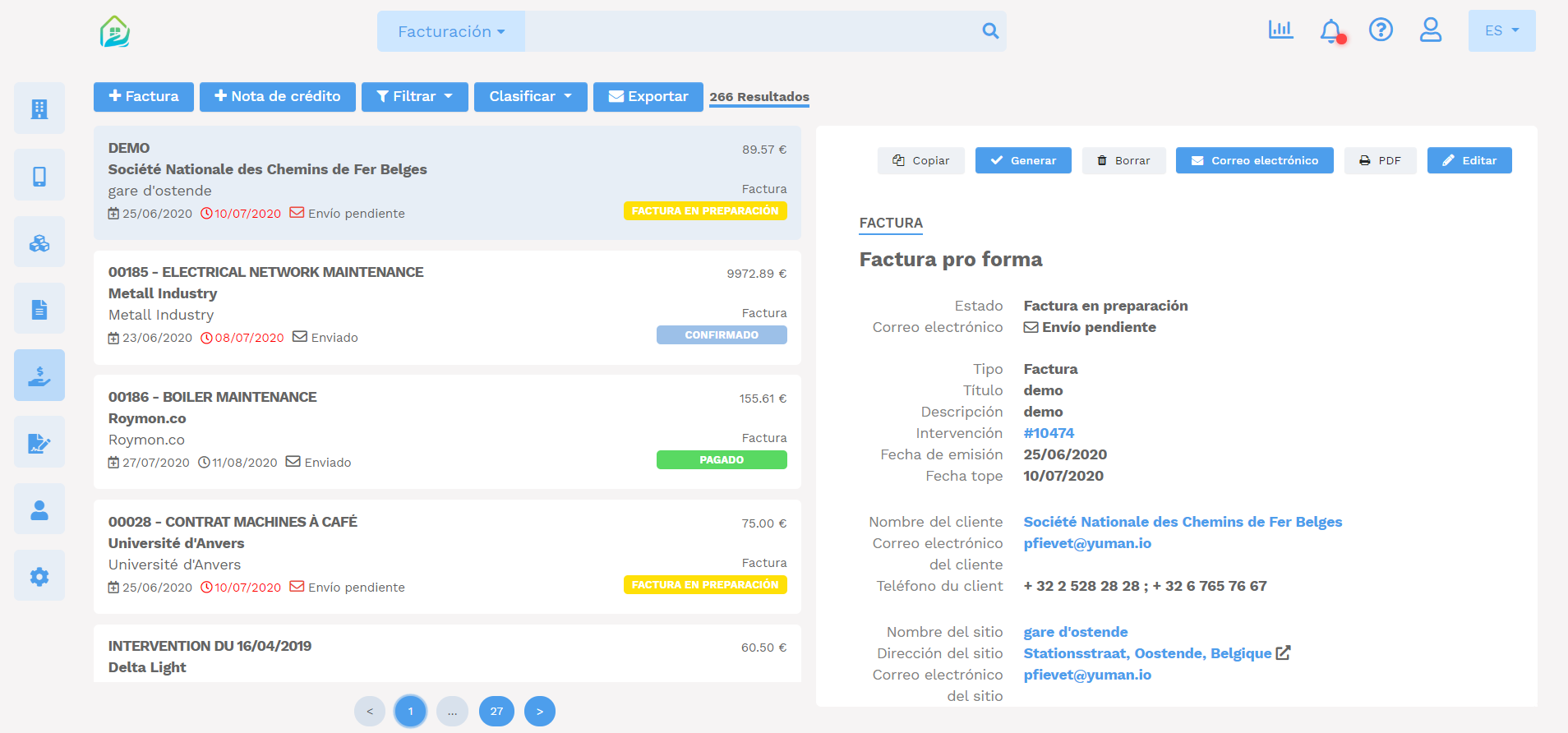Open the Clasificar sort dropdown
Viewport: 1568px width, 733px height.
[531, 97]
